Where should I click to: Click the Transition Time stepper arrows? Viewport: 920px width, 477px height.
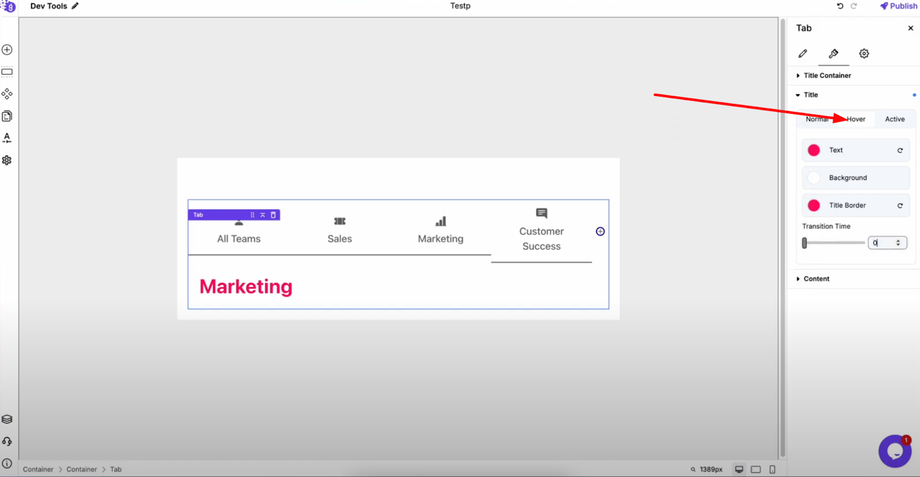pos(898,243)
